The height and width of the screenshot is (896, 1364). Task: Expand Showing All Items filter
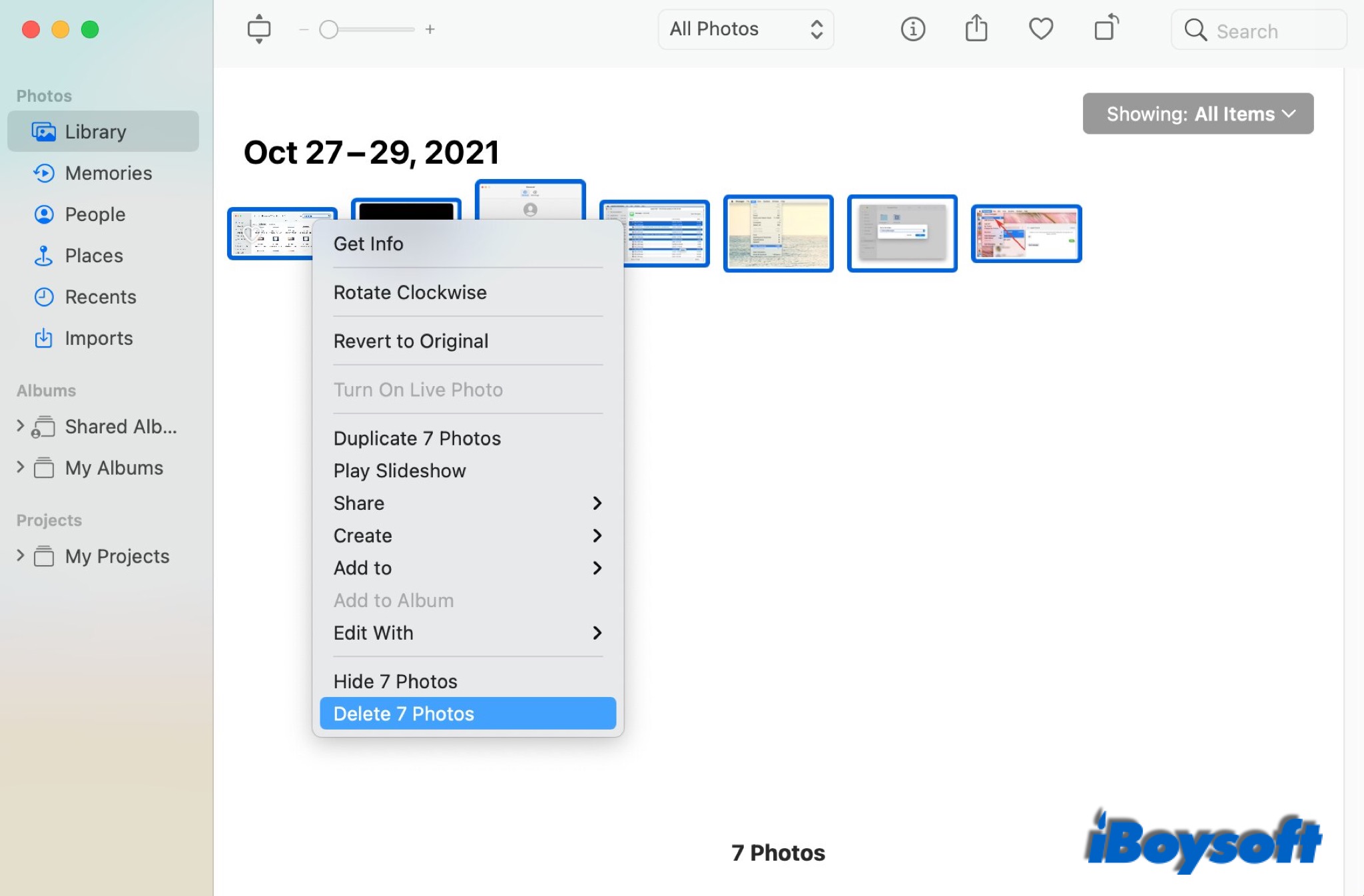coord(1198,113)
